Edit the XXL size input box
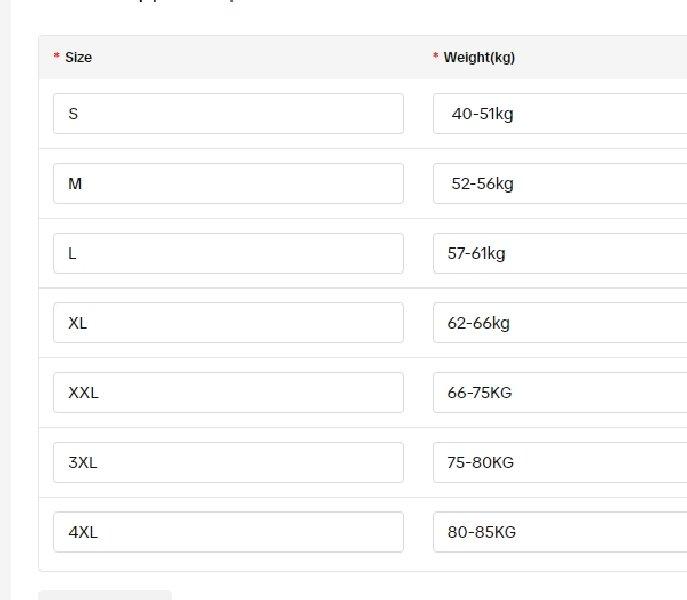The height and width of the screenshot is (600, 687). (x=228, y=393)
